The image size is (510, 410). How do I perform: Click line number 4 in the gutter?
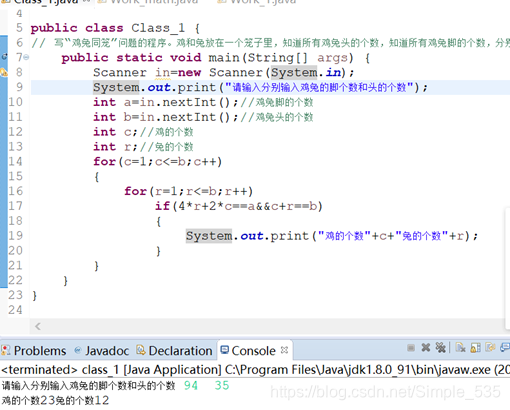19,13
